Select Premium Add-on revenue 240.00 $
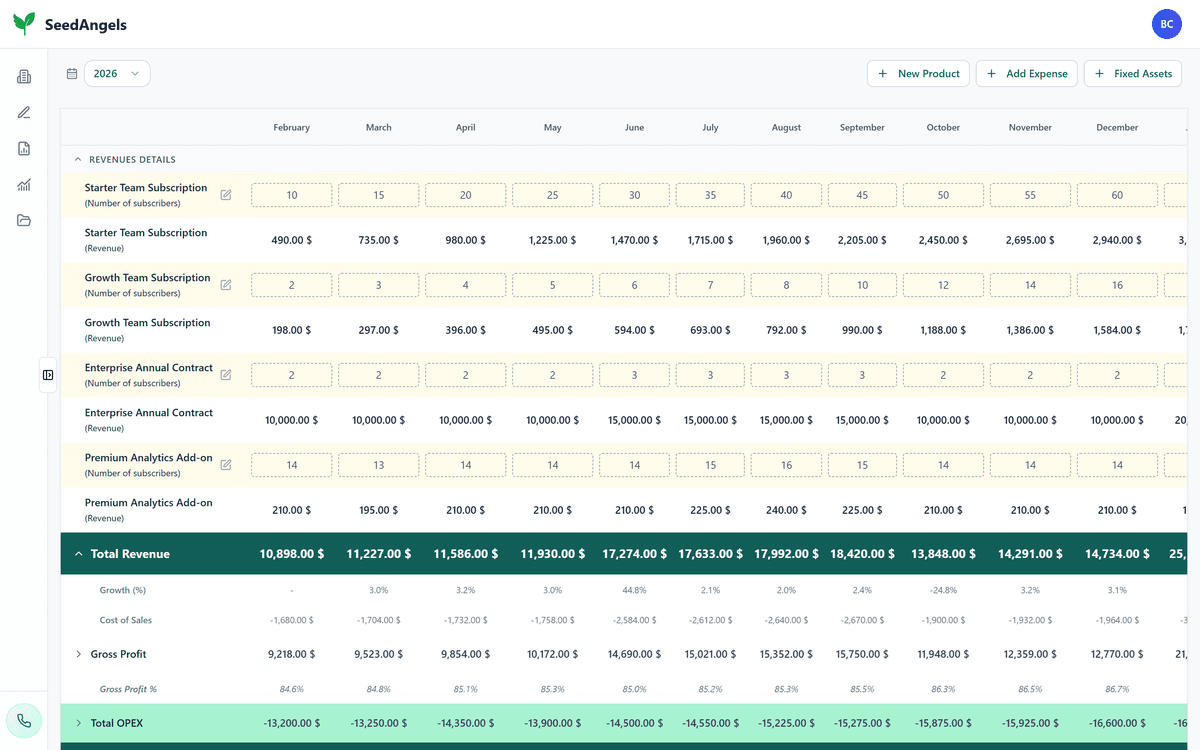Screen dimensions: 1200x750 786,510
